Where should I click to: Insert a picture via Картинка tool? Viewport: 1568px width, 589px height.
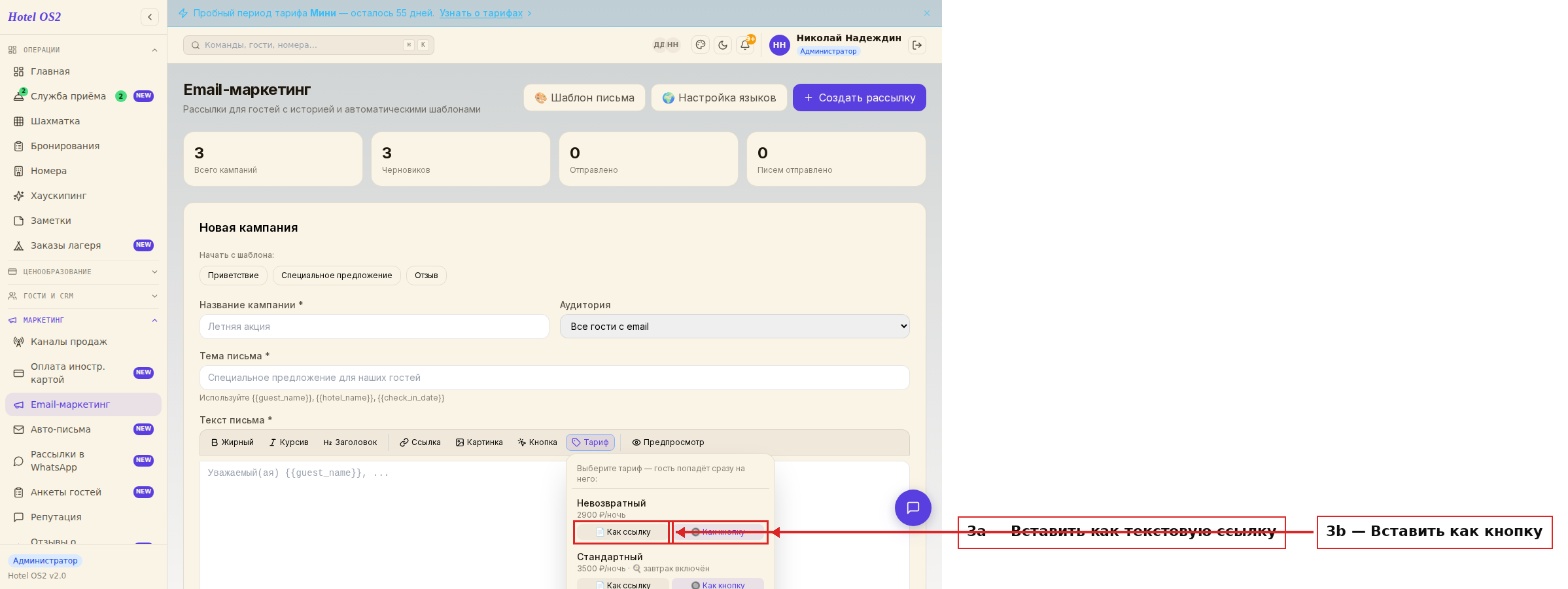[x=479, y=442]
